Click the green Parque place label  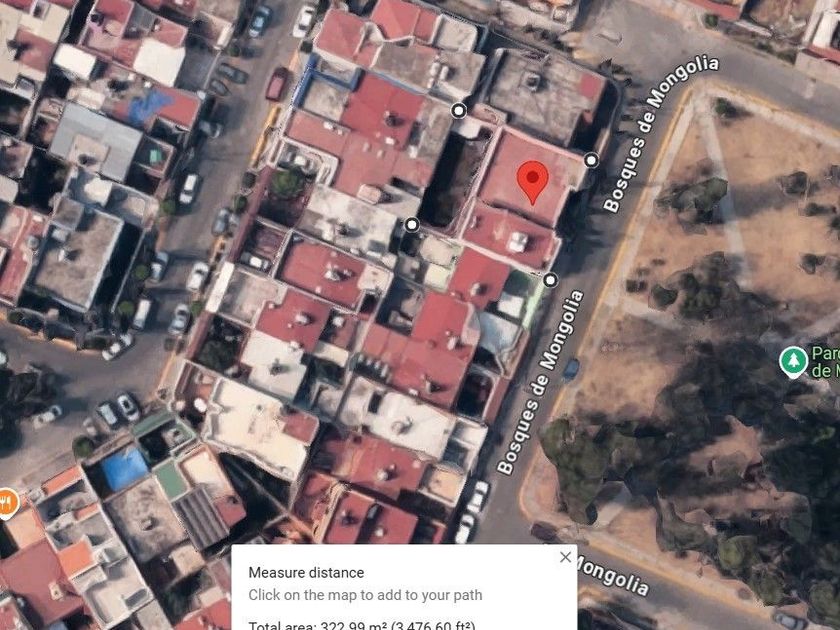pyautogui.click(x=826, y=362)
